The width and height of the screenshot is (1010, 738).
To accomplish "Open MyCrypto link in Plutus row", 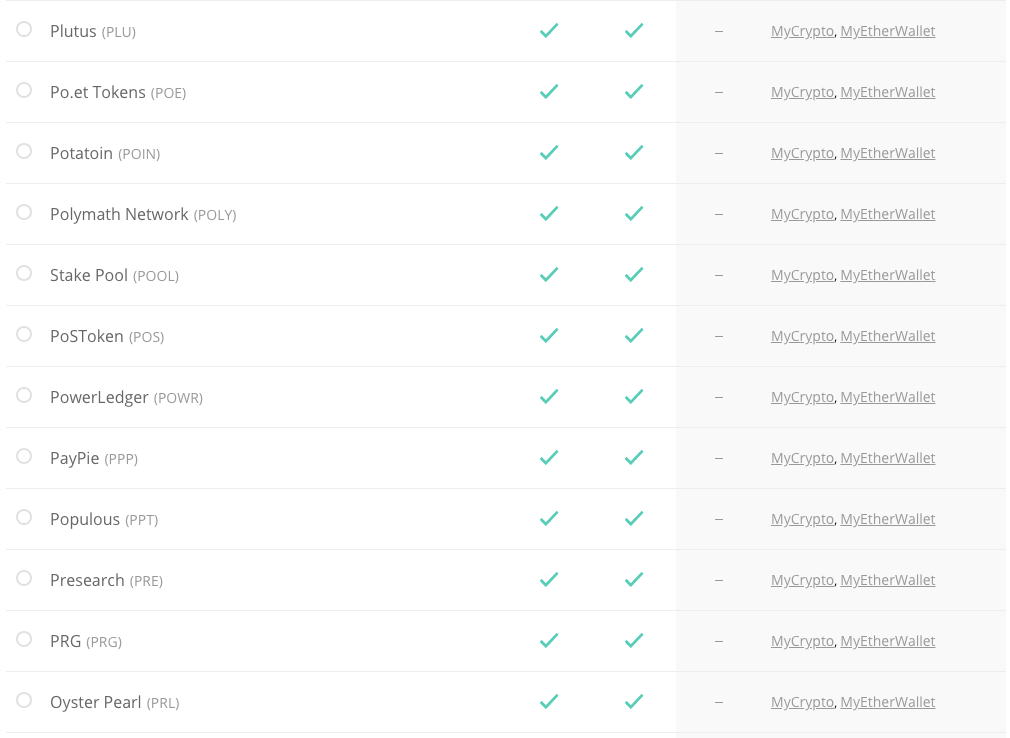I will (802, 31).
